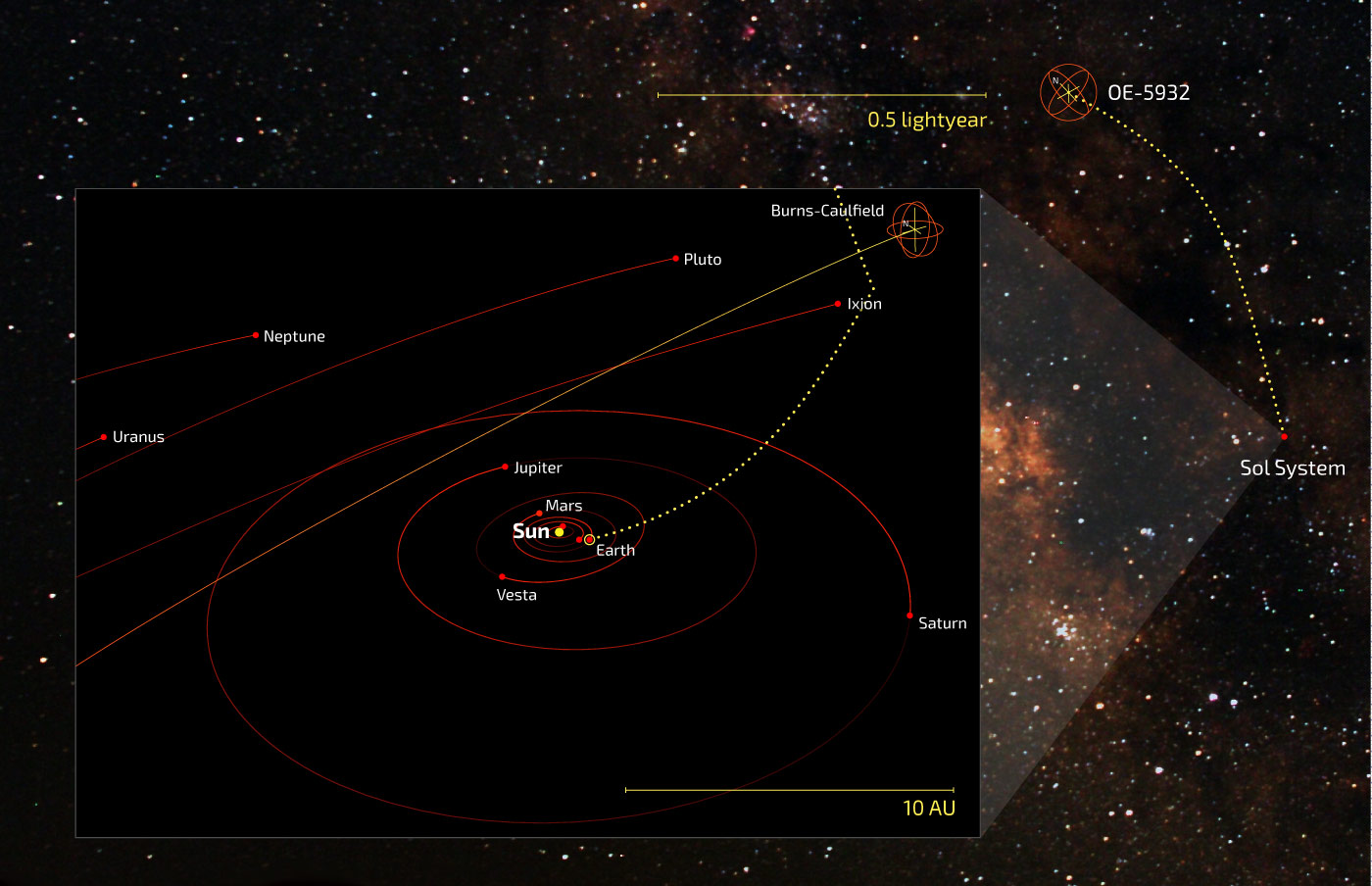Viewport: 1372px width, 886px height.
Task: Click the OE-5932 station gyroscope icon
Action: coord(1067,93)
